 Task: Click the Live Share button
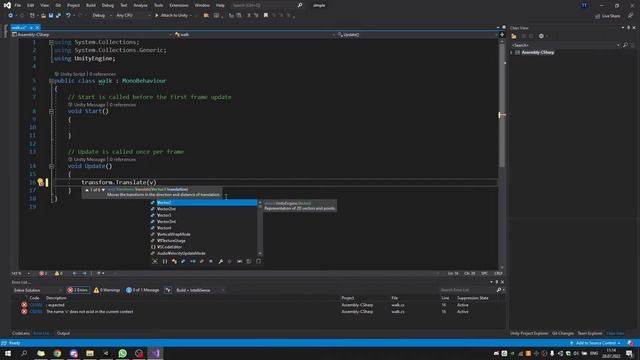(x=607, y=16)
